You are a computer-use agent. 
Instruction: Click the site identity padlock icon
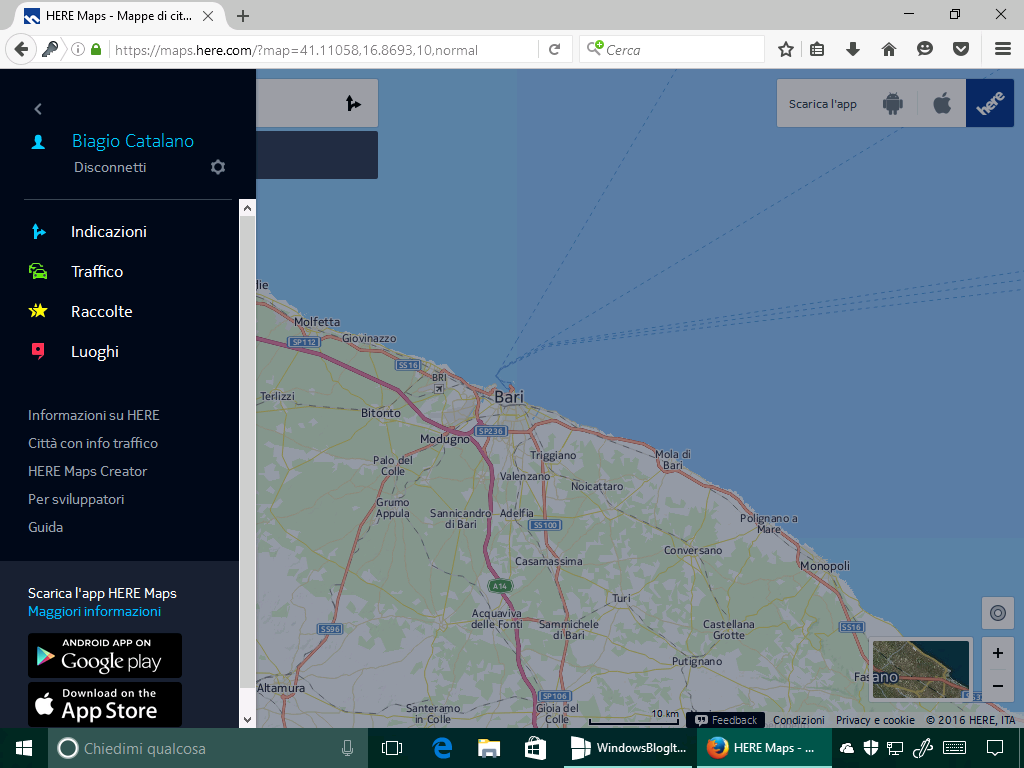coord(96,49)
